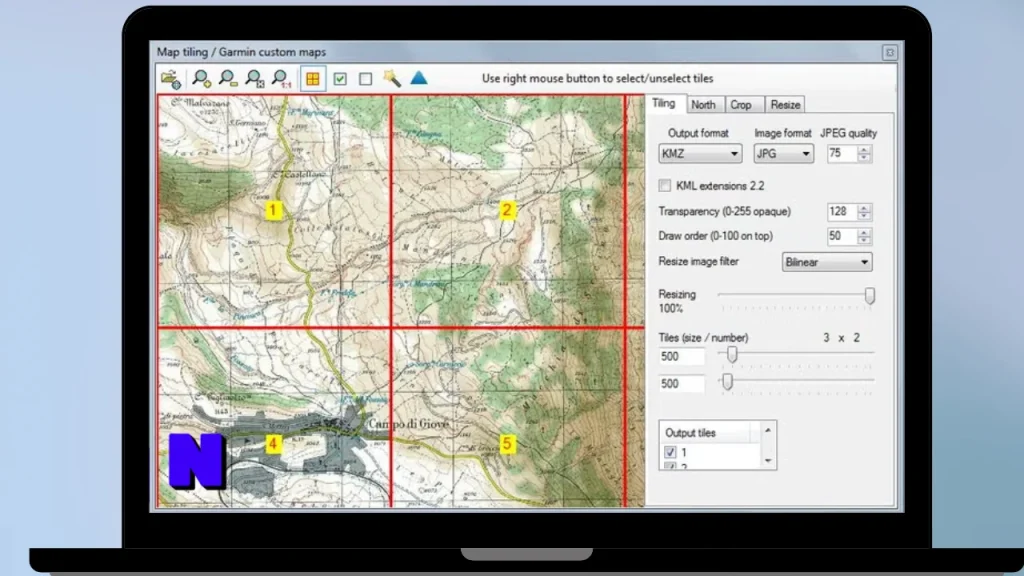Click the select all tiles checkmark icon

(340, 79)
